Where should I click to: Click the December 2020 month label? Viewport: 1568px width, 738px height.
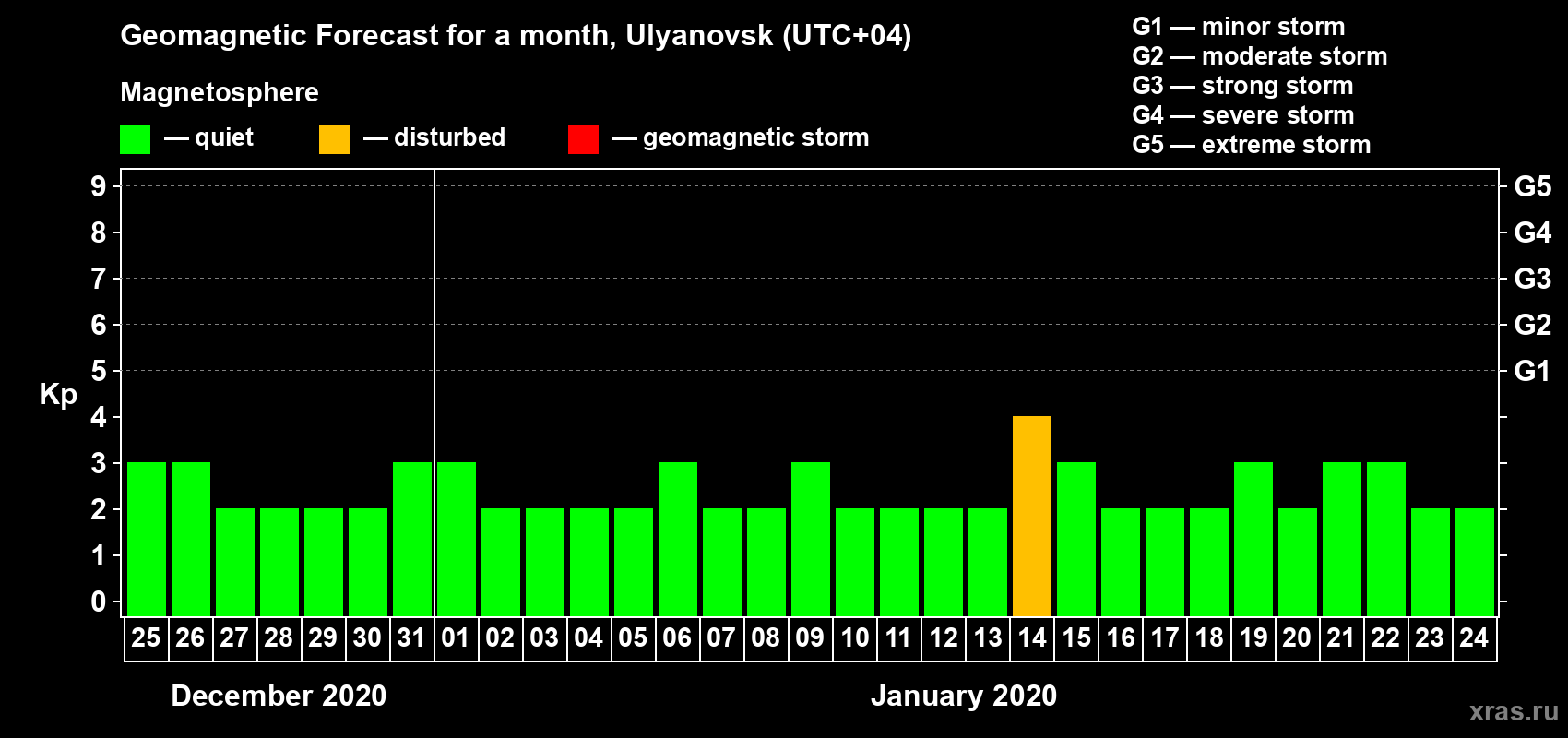coord(279,696)
